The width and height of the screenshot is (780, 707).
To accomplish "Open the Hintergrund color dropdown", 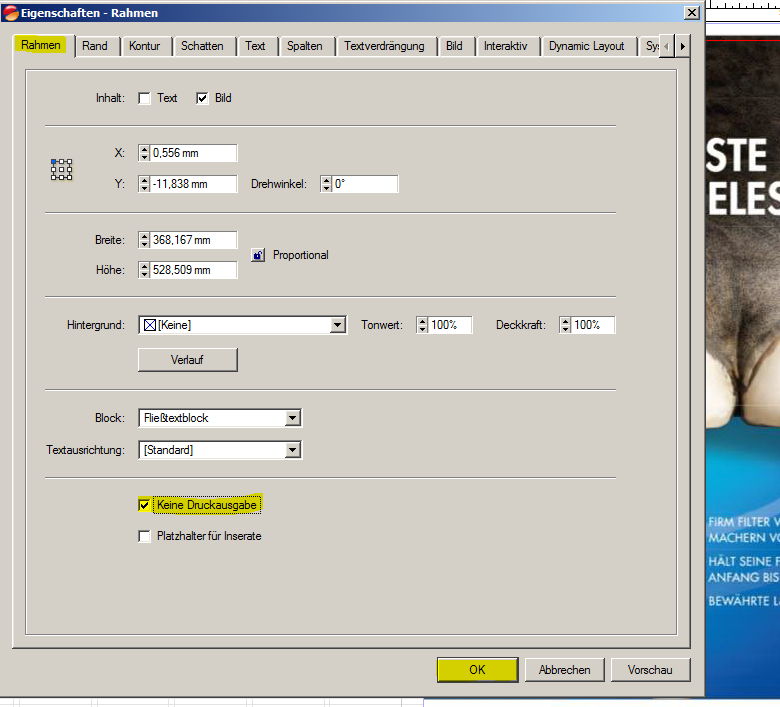I will (337, 325).
